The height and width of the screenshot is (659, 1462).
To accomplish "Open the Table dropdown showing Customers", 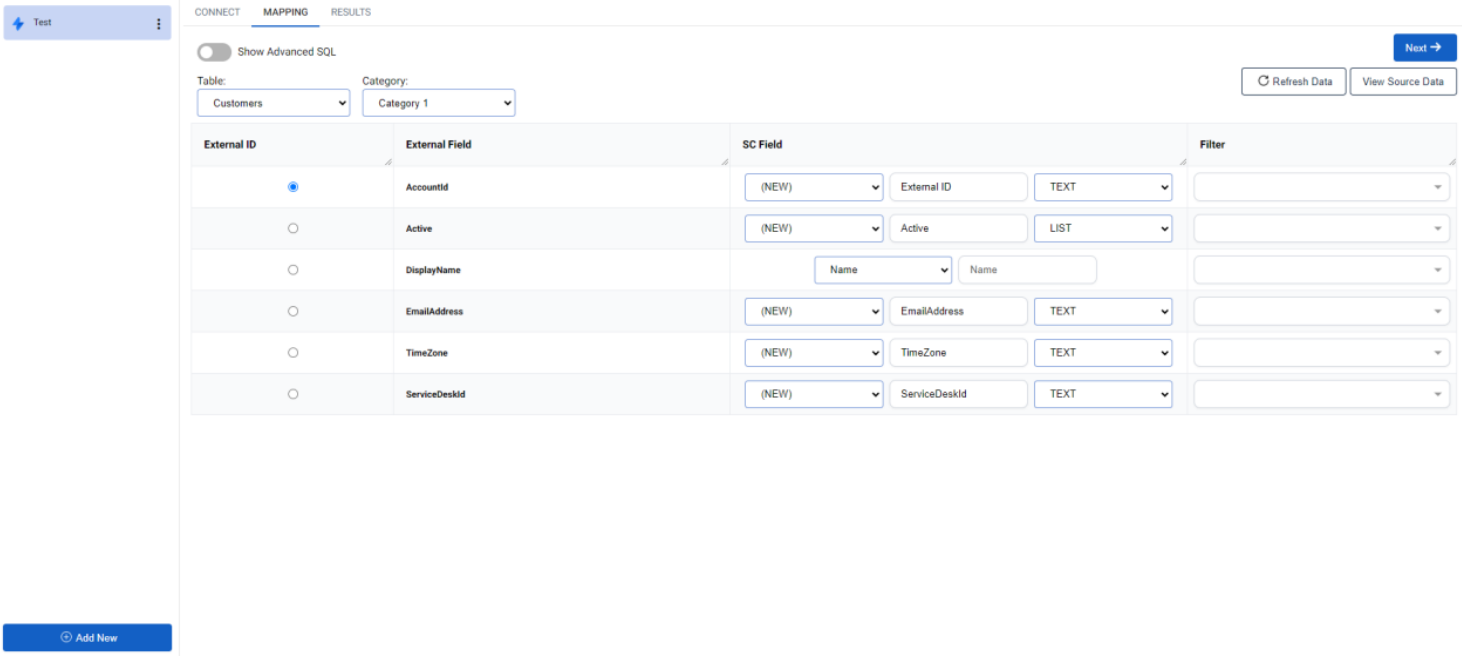I will pyautogui.click(x=272, y=102).
